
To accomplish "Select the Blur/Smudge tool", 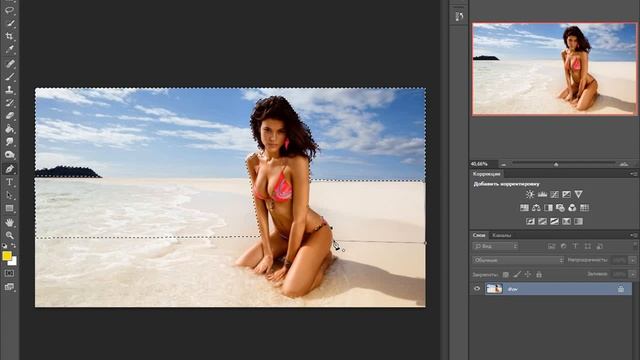I will click(9, 142).
